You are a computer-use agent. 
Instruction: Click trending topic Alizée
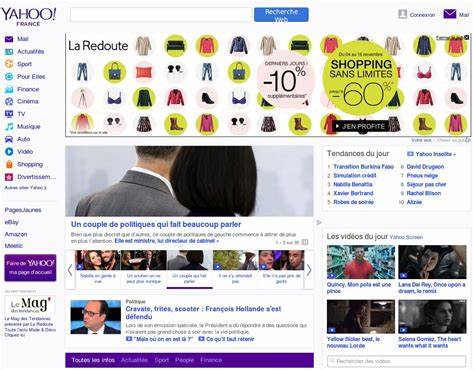tap(414, 202)
